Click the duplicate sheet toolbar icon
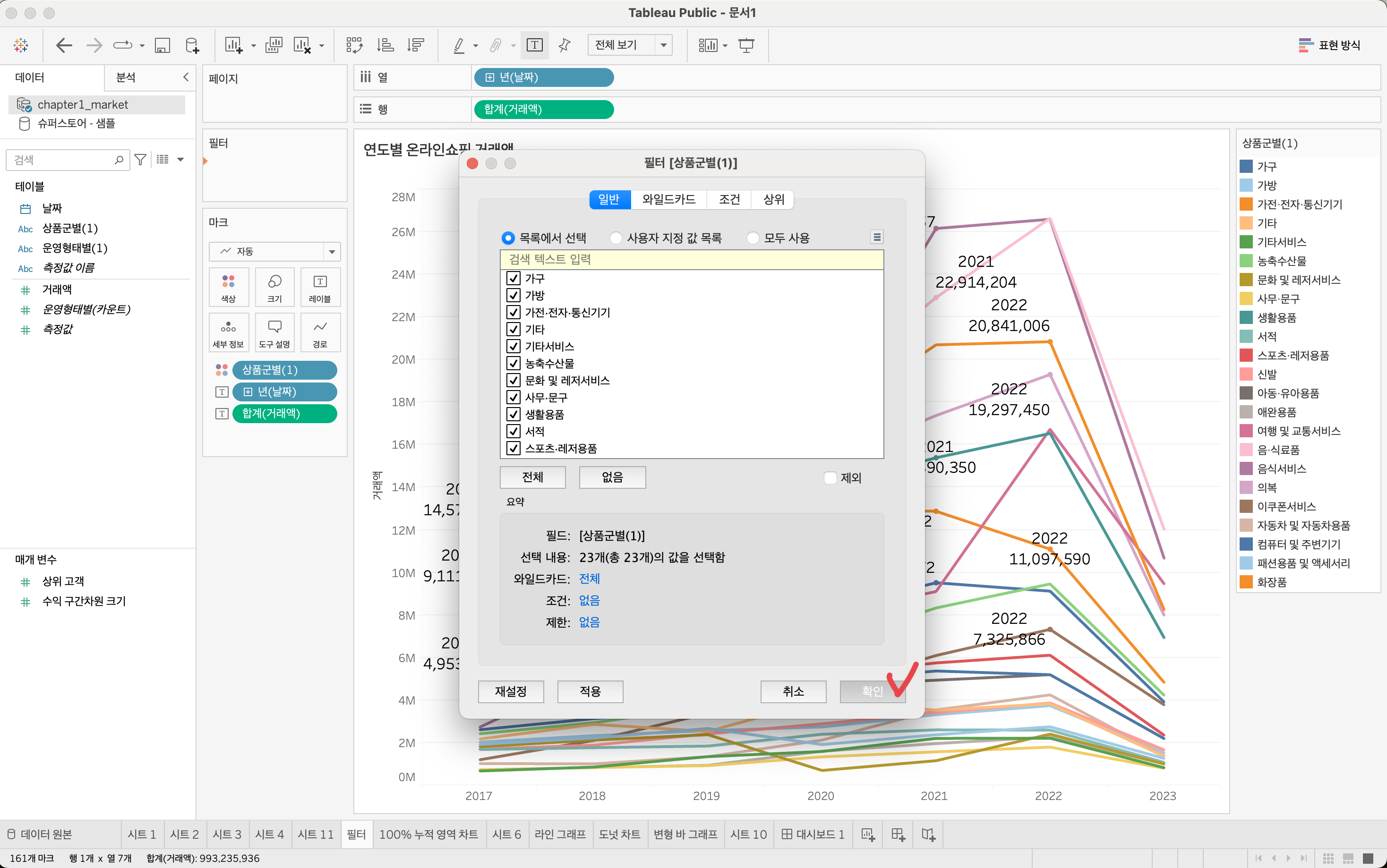The width and height of the screenshot is (1387, 868). point(273,45)
